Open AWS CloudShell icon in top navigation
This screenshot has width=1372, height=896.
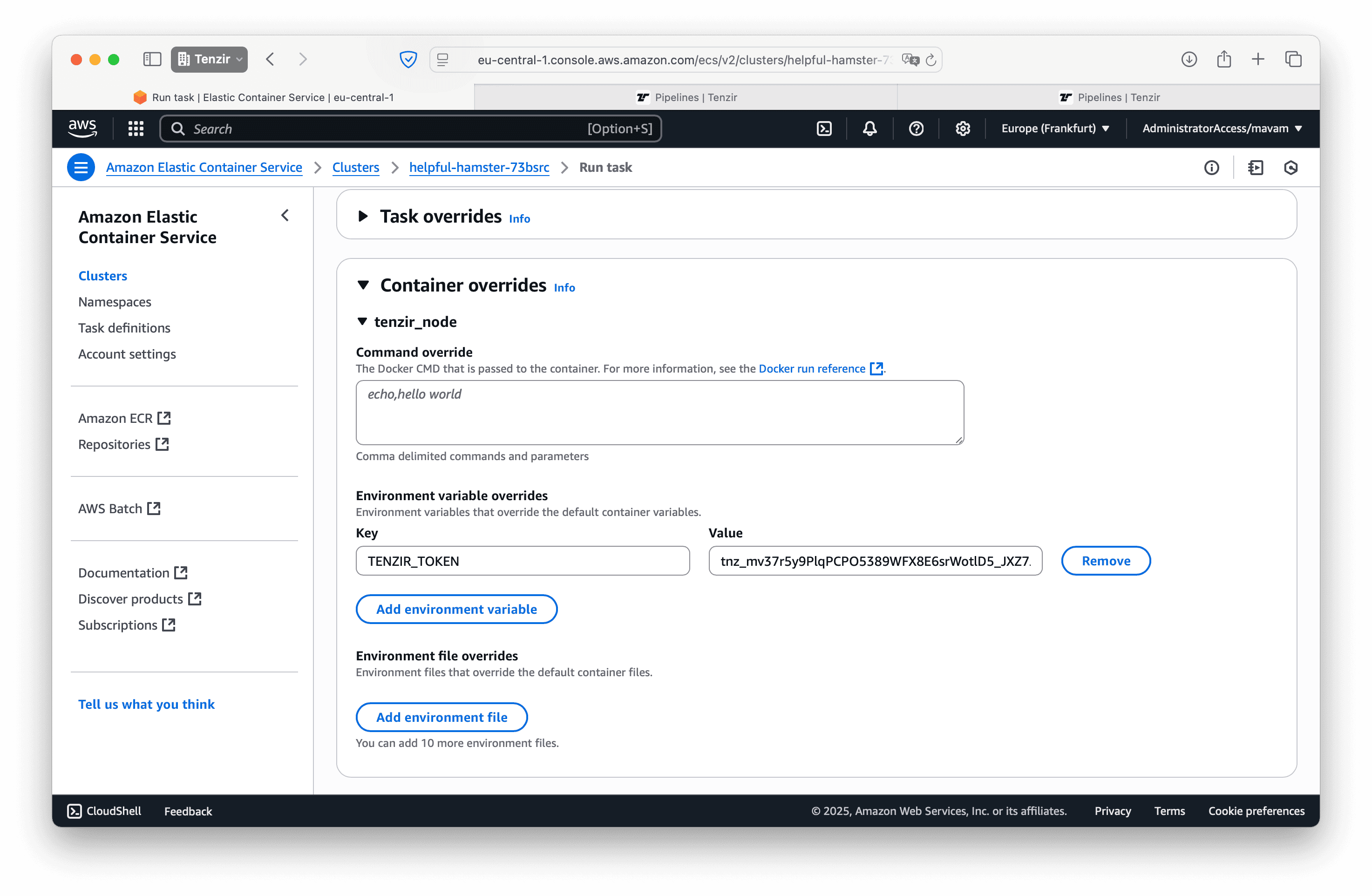point(824,129)
